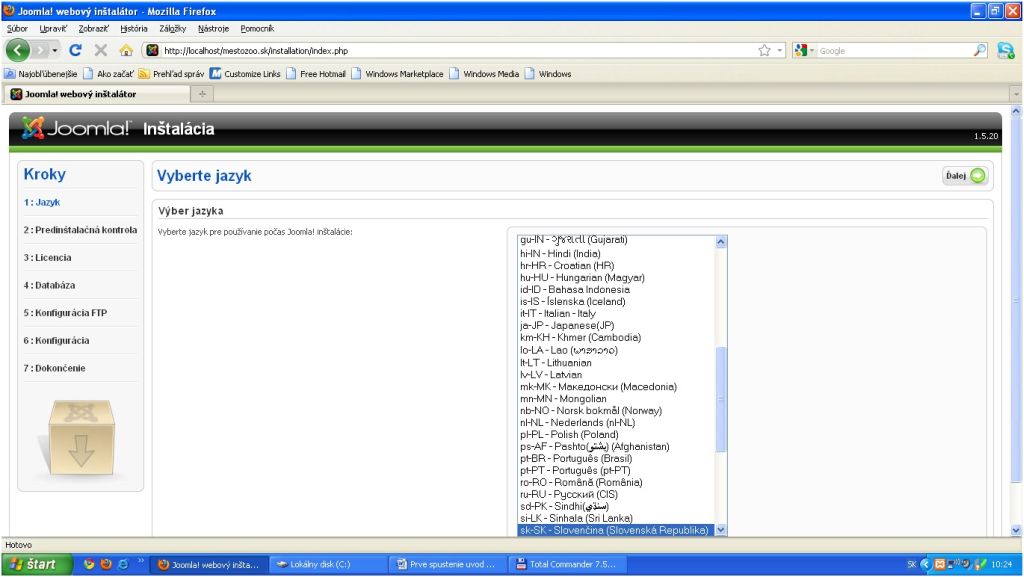Open Prehľad správ feed bookmark

click(x=171, y=74)
